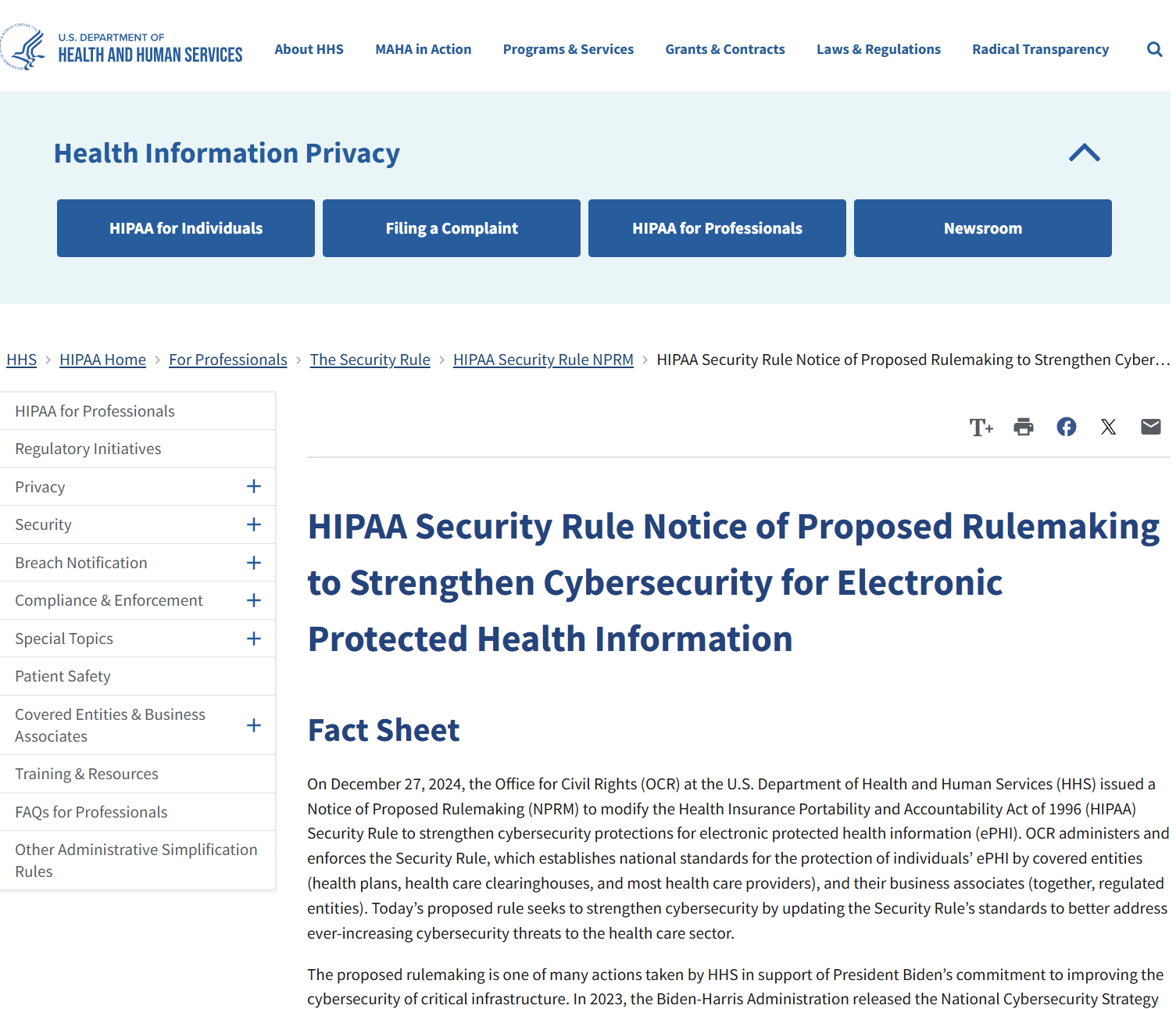This screenshot has width=1176, height=1009.
Task: Open the About HHS menu
Action: coord(309,49)
